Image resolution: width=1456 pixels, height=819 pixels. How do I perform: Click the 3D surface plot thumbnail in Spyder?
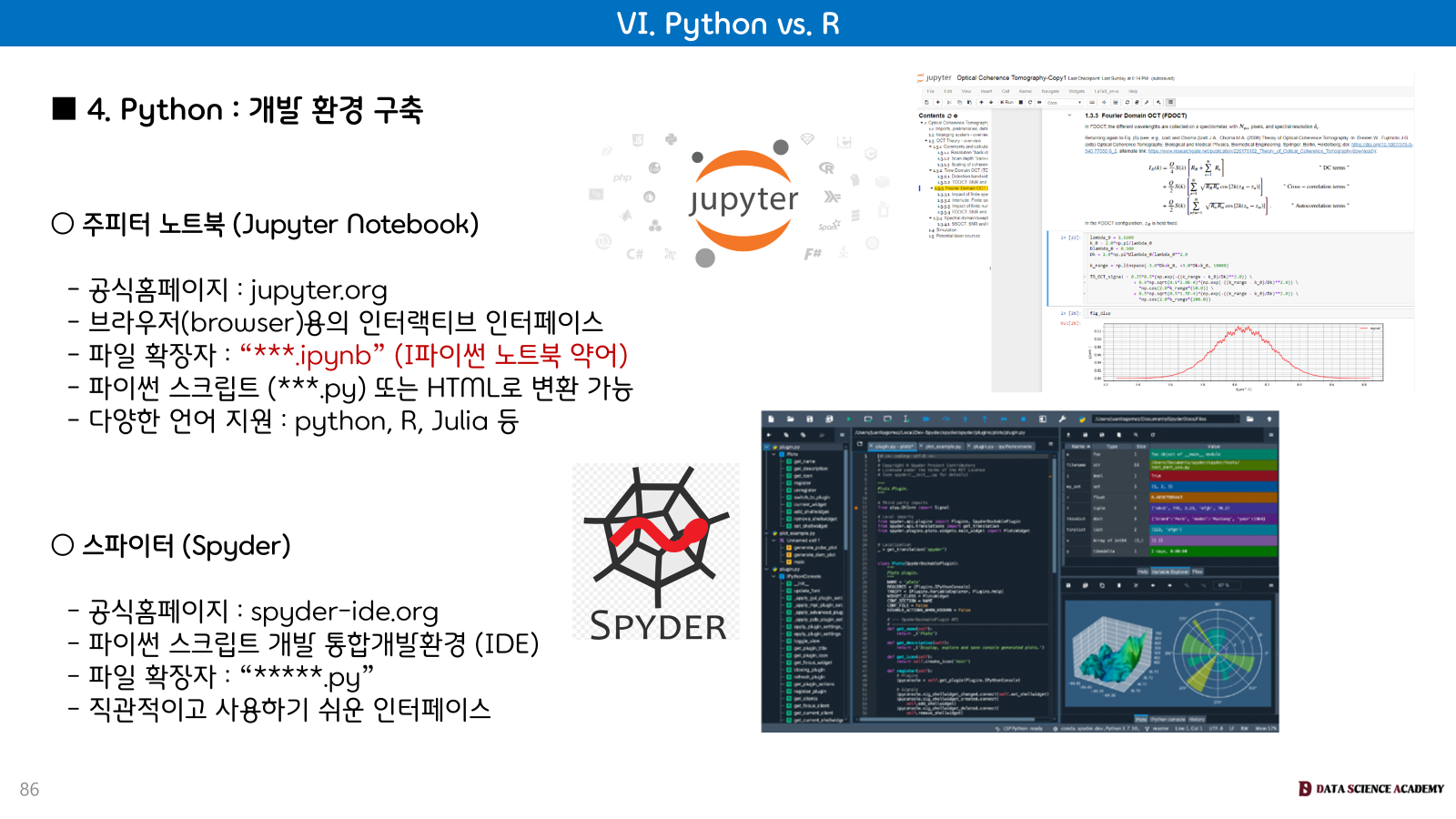(1116, 655)
